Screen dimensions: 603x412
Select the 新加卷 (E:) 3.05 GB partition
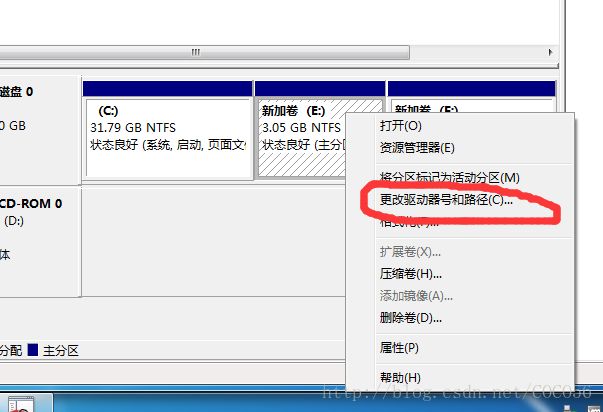click(x=302, y=130)
